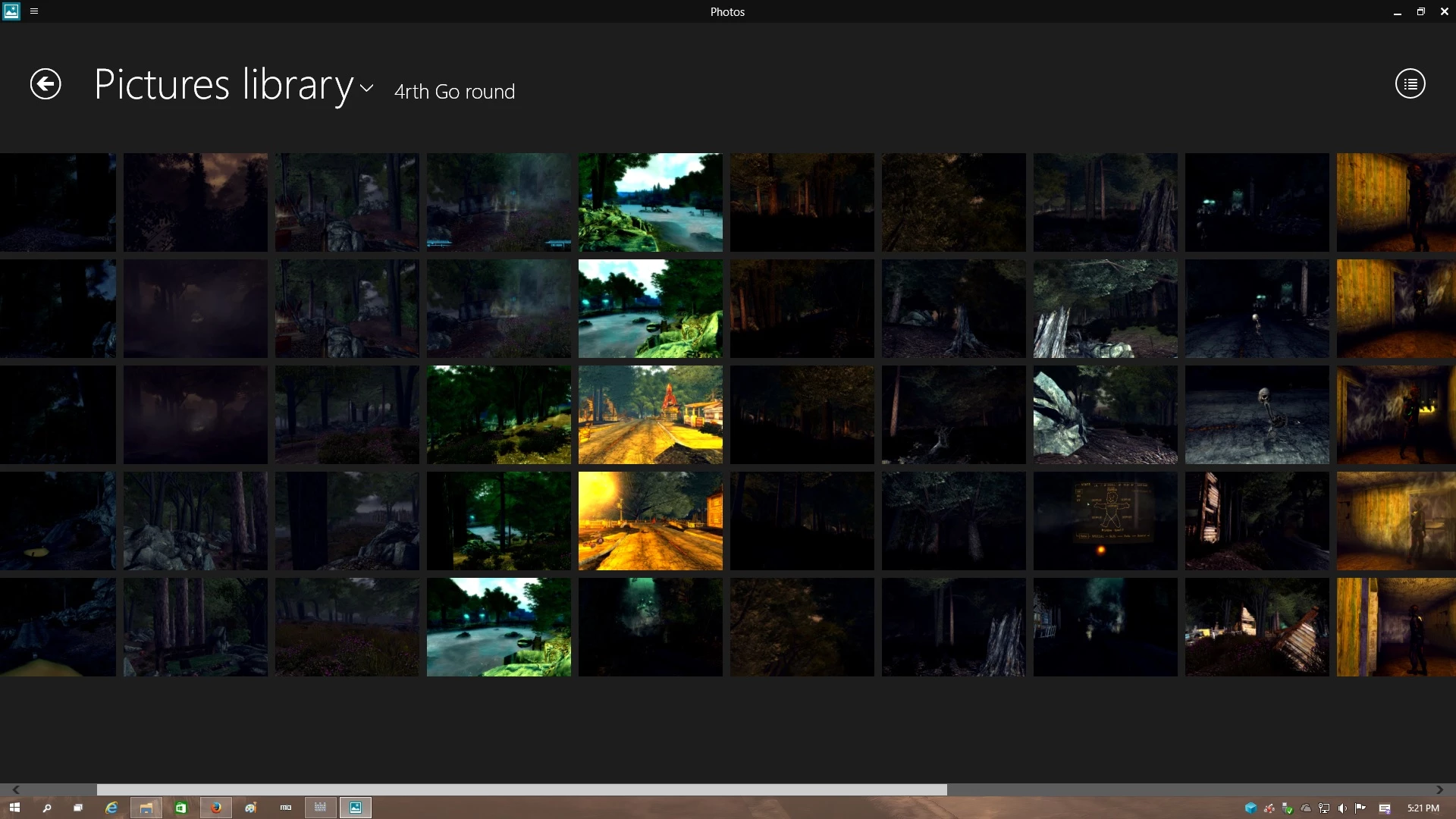Open OneDrive cloud tray icon
This screenshot has height=819, width=1456.
coord(1306,808)
